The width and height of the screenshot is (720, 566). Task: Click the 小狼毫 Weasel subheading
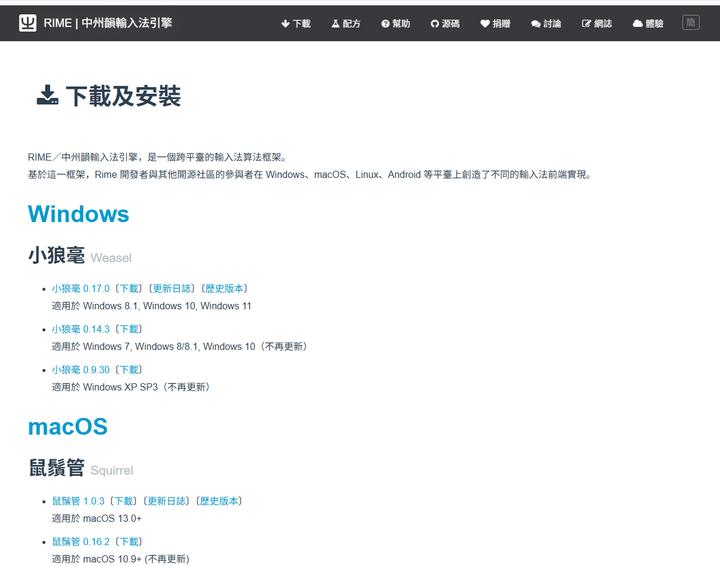pos(80,255)
